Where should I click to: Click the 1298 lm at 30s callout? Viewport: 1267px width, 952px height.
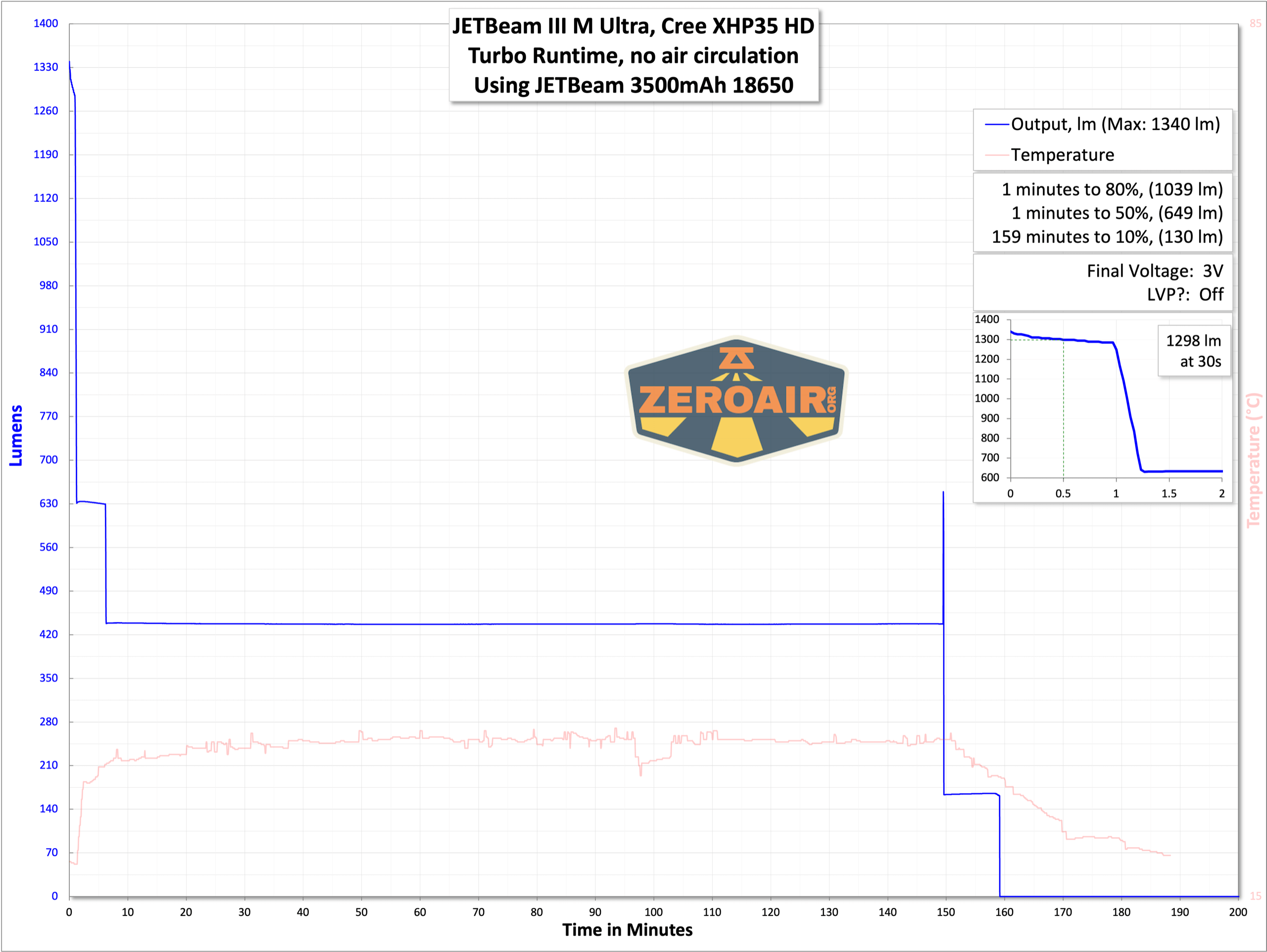(1194, 351)
